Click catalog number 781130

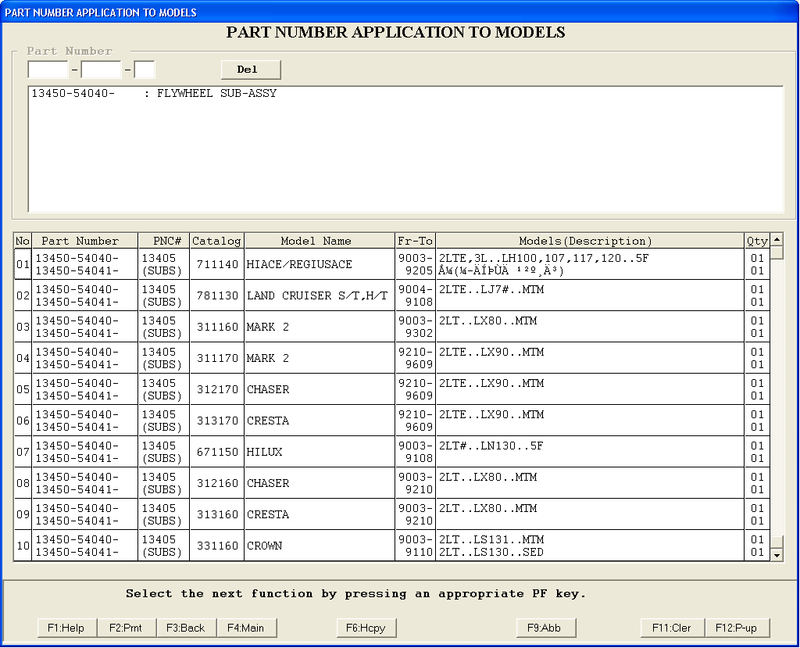pos(217,295)
